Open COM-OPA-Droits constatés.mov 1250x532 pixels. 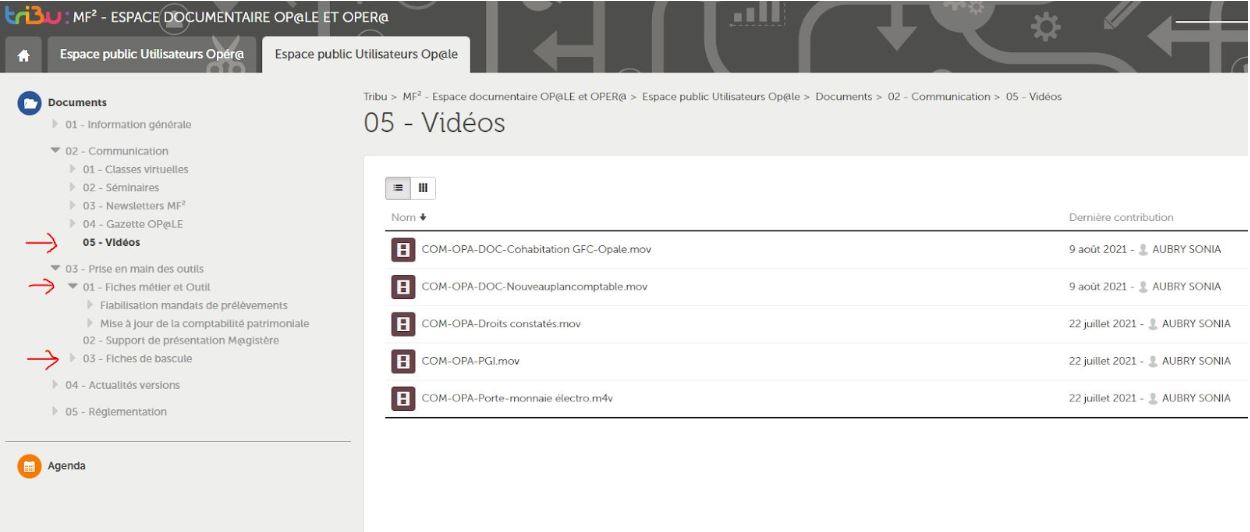[501, 324]
